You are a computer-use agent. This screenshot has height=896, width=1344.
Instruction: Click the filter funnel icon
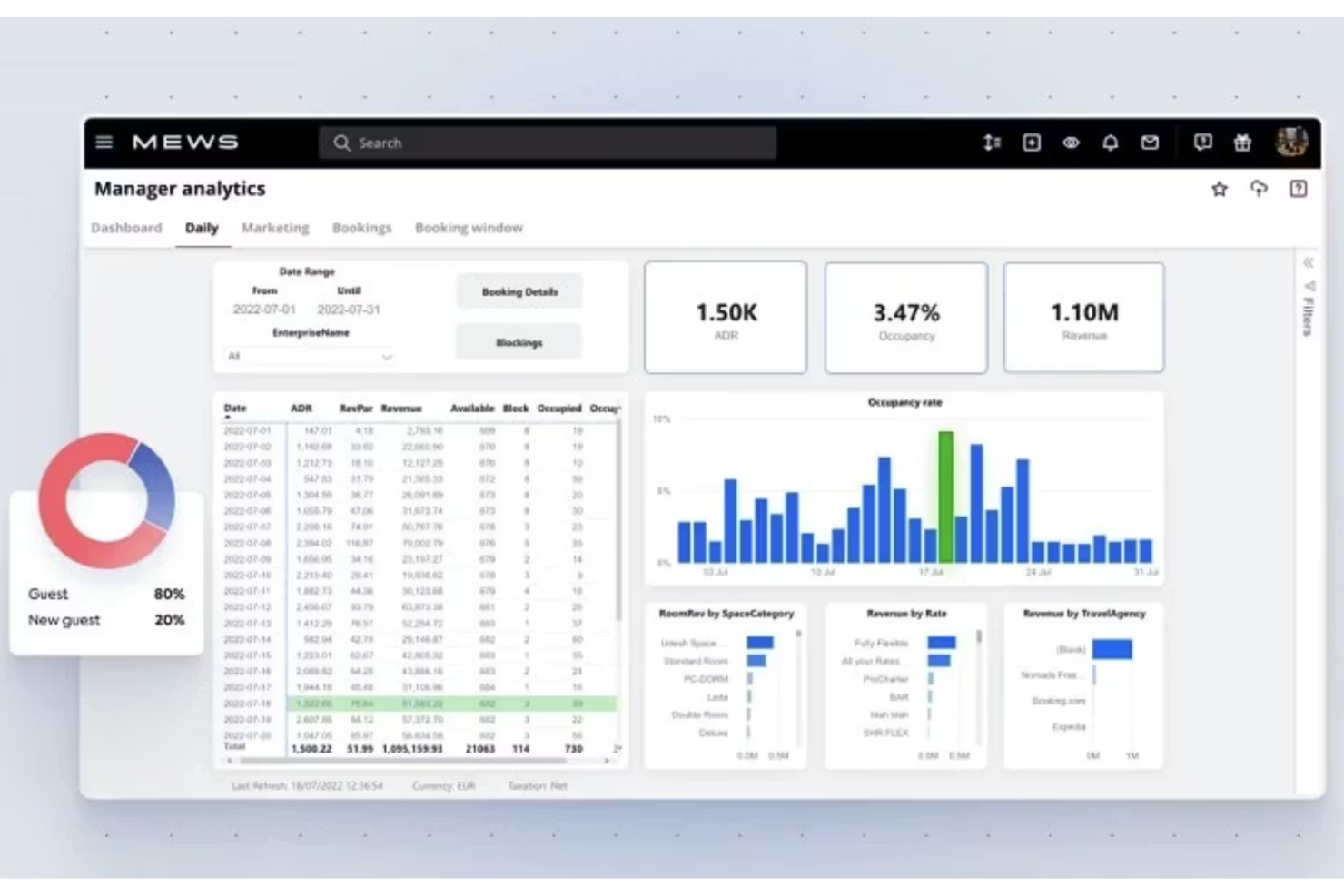pyautogui.click(x=1309, y=287)
